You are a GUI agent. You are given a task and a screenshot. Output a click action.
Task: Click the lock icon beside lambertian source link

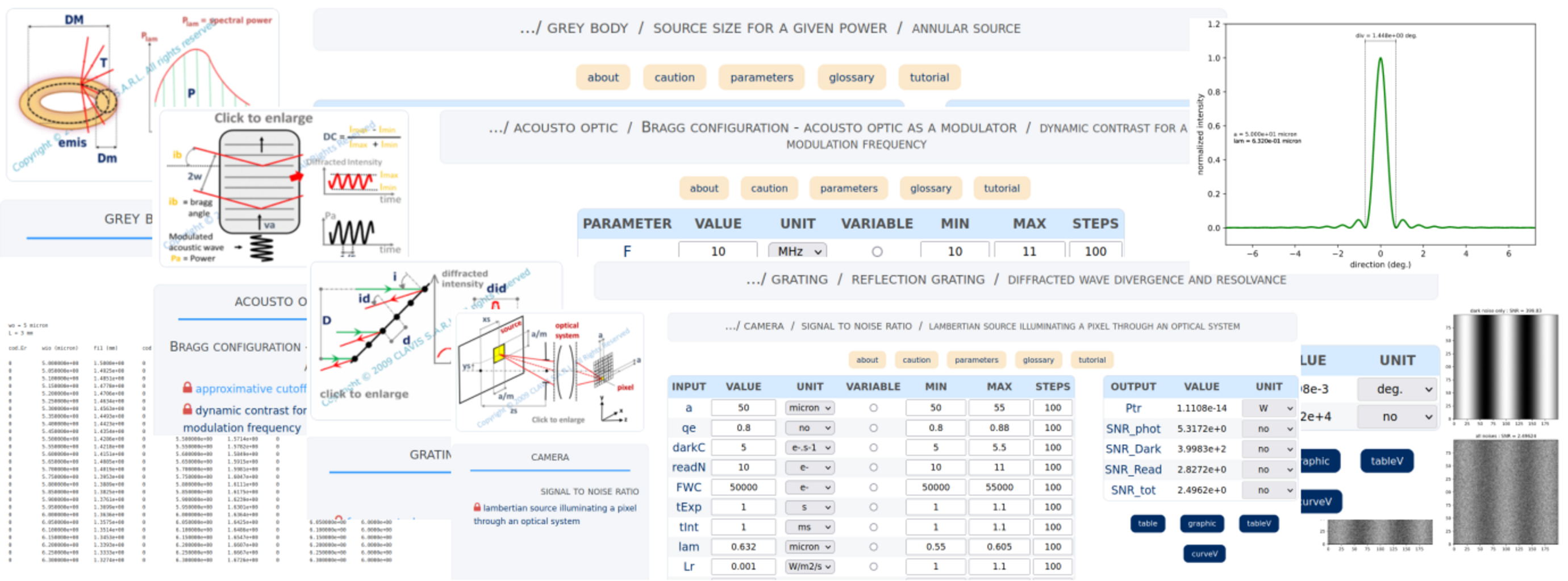477,507
